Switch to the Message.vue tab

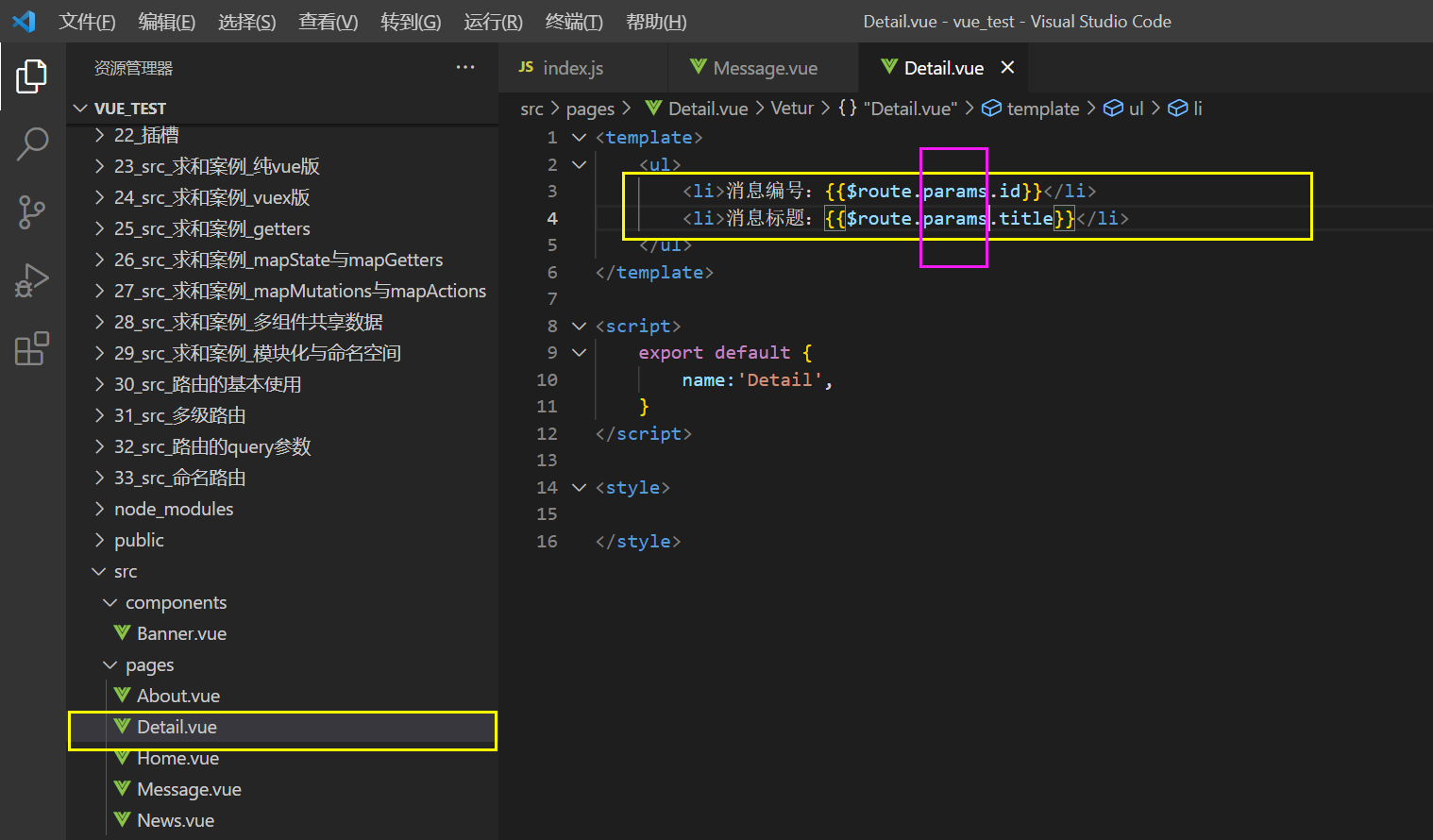coord(764,67)
